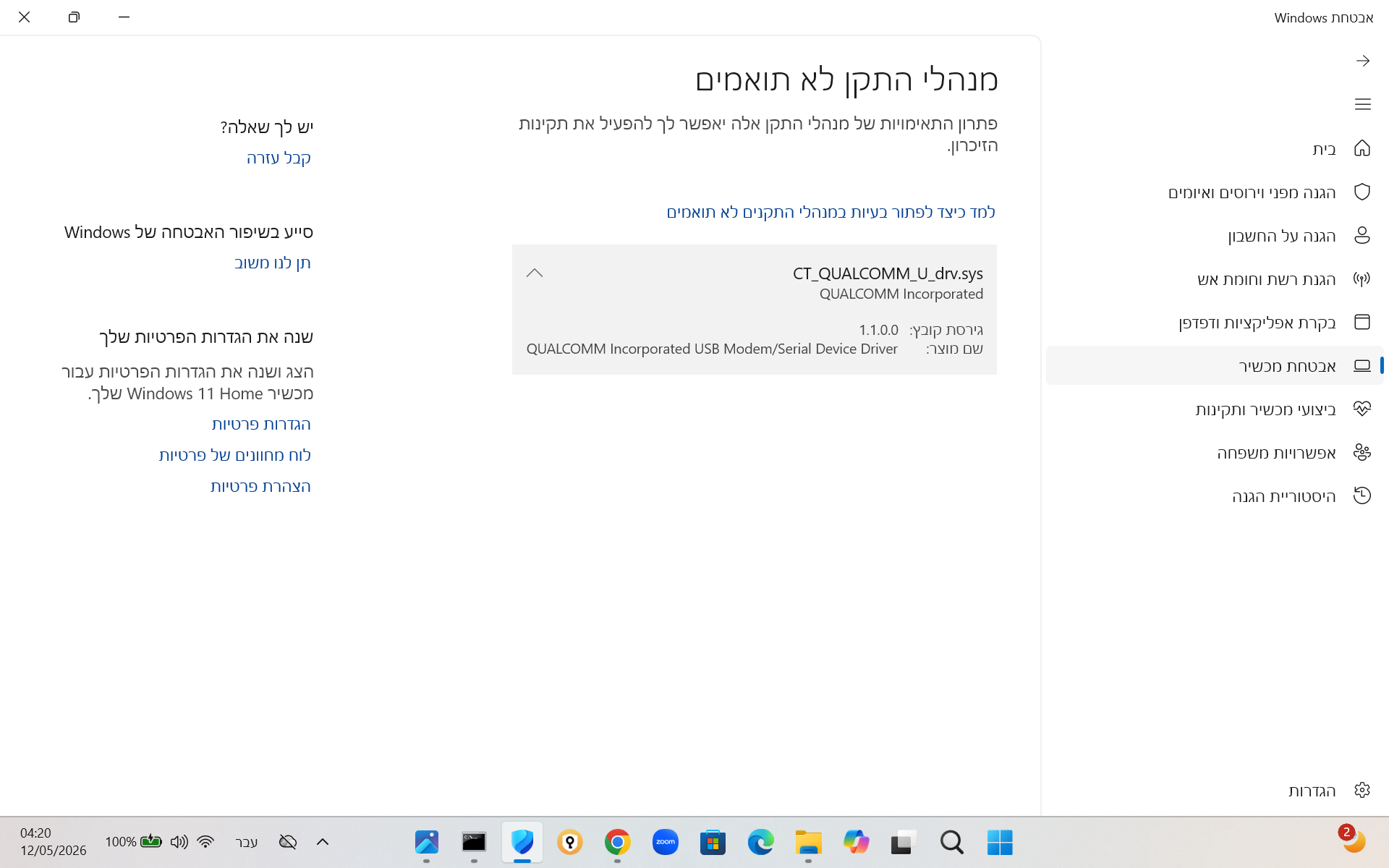
Task: Open Microsoft Store from the taskbar
Action: 713,842
